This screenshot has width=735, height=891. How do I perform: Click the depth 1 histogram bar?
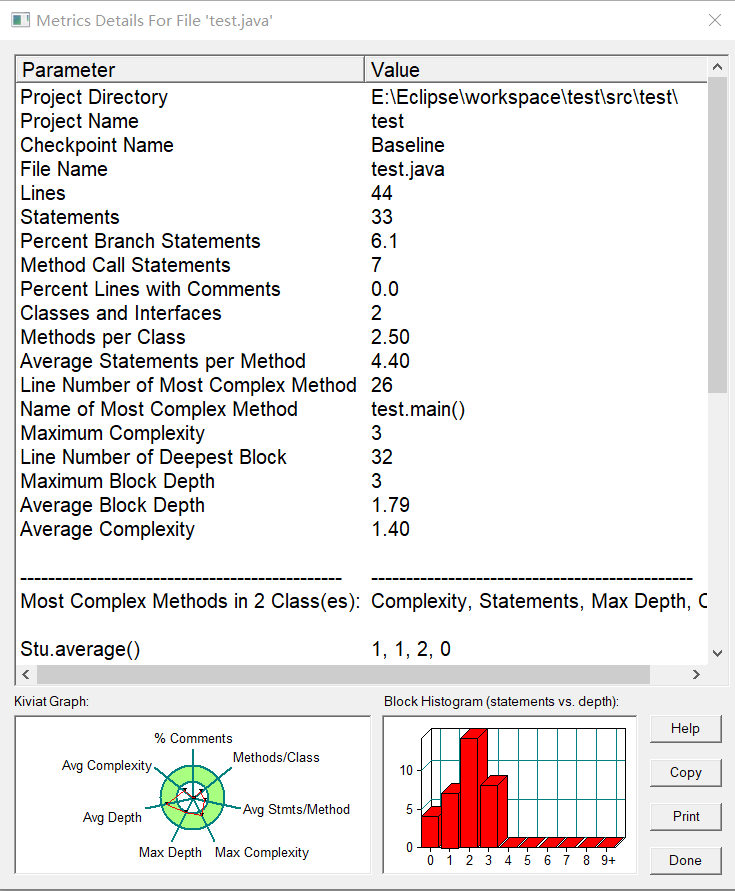[450, 817]
